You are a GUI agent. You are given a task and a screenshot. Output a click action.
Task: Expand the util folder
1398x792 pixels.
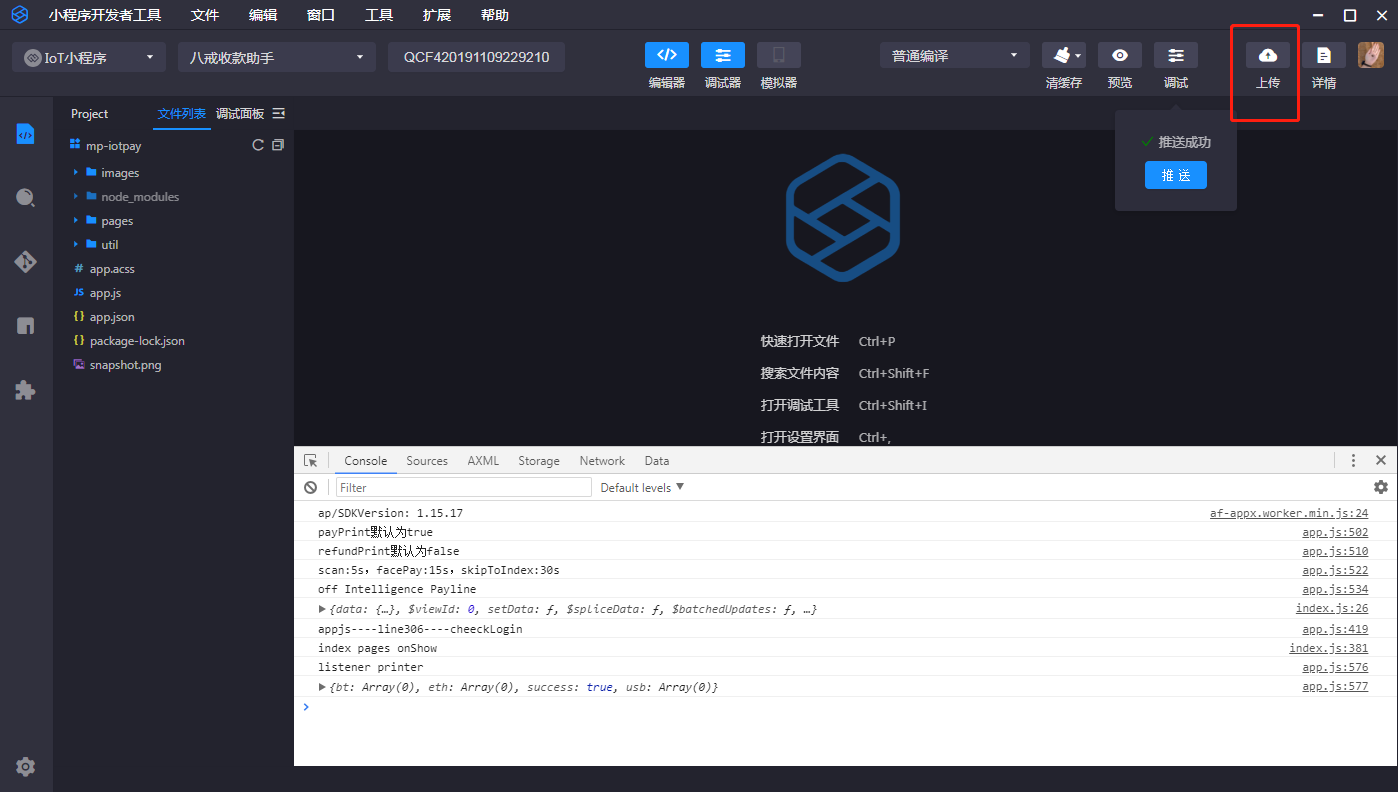(x=75, y=245)
